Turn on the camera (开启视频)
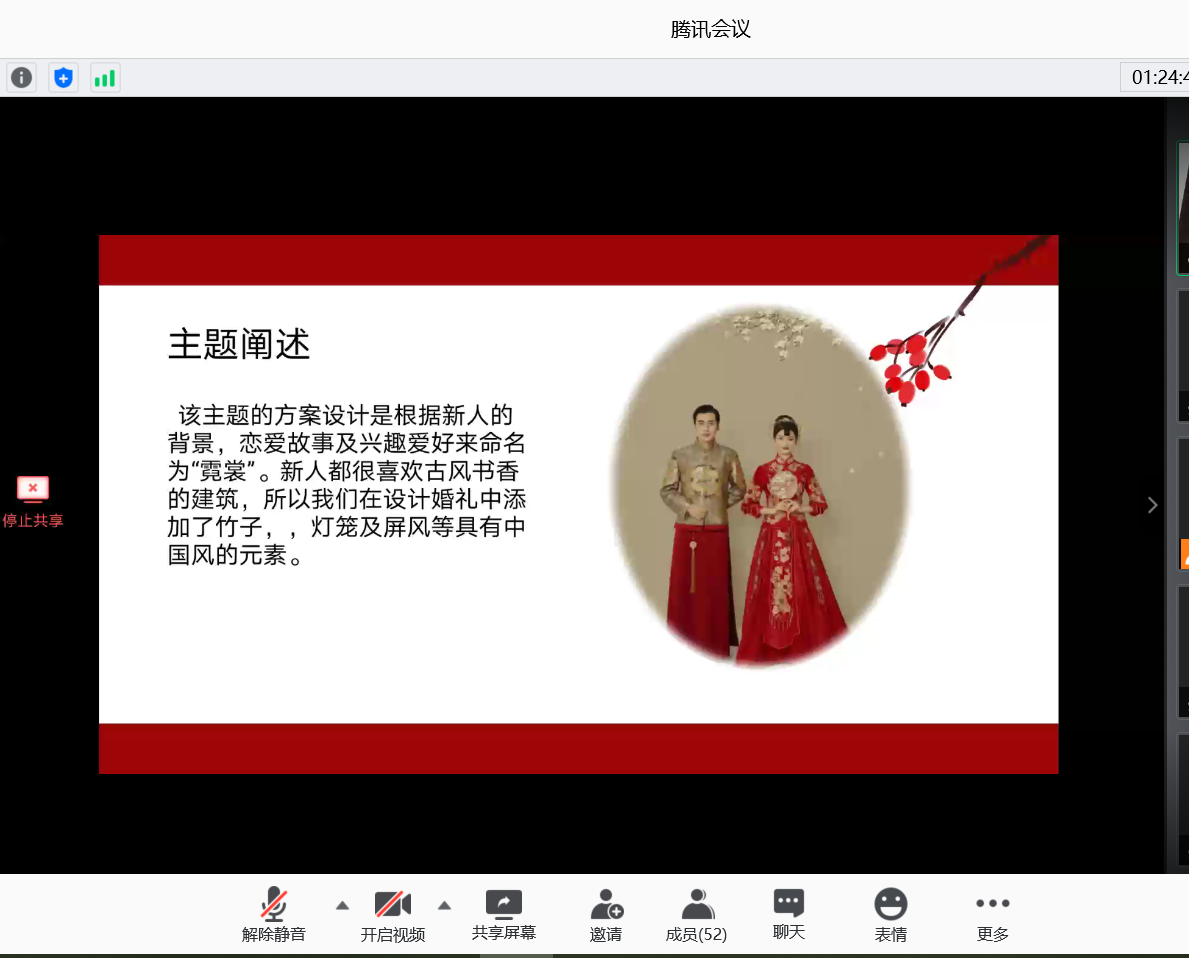 (393, 914)
